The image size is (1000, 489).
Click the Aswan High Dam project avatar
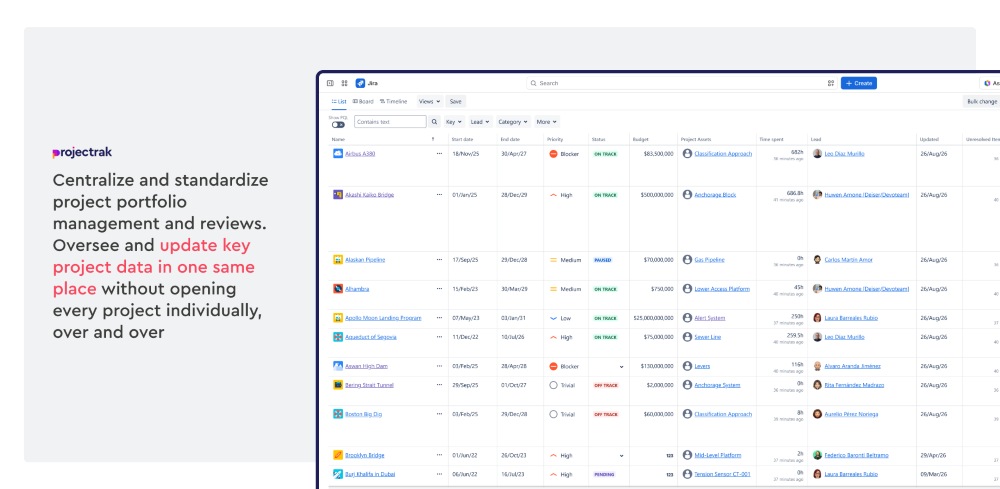(x=338, y=366)
